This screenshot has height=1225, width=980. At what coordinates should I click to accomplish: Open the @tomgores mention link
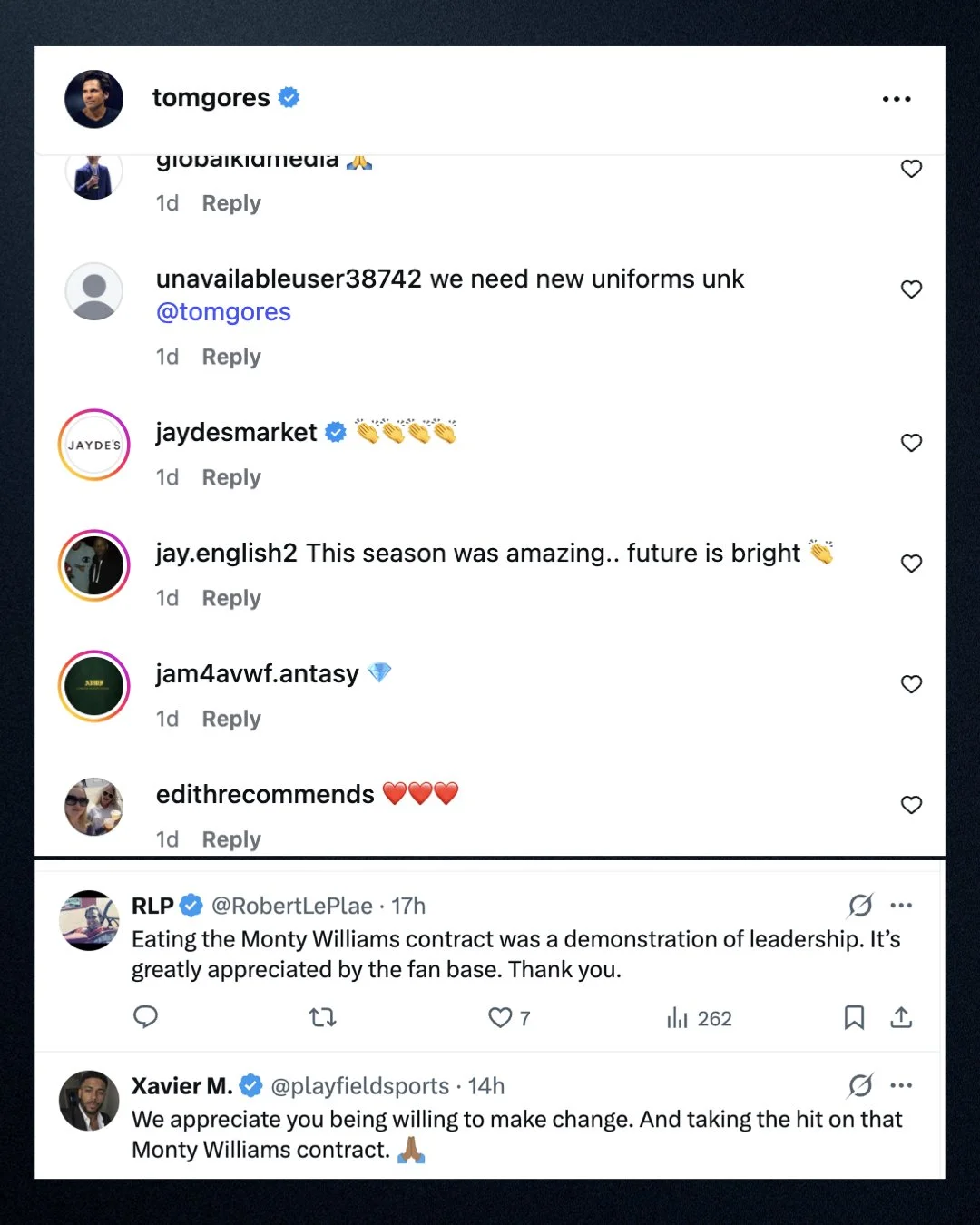[223, 312]
